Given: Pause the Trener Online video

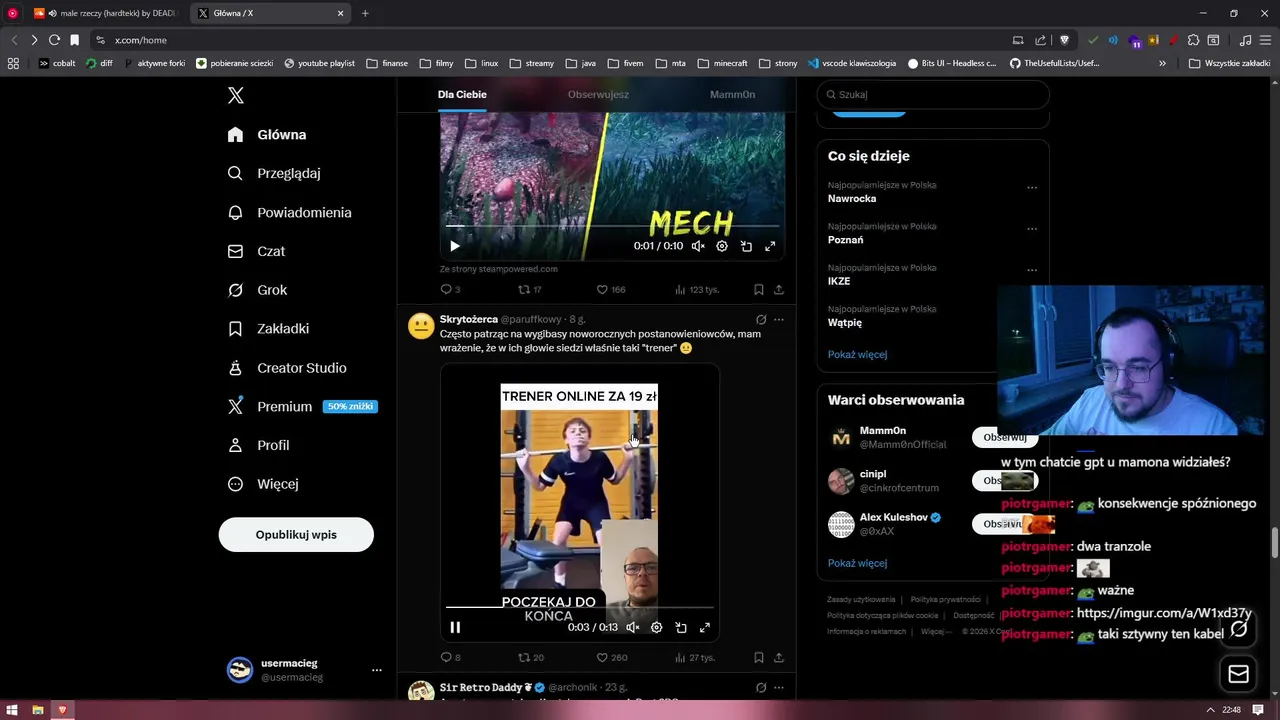Looking at the screenshot, I should 455,627.
